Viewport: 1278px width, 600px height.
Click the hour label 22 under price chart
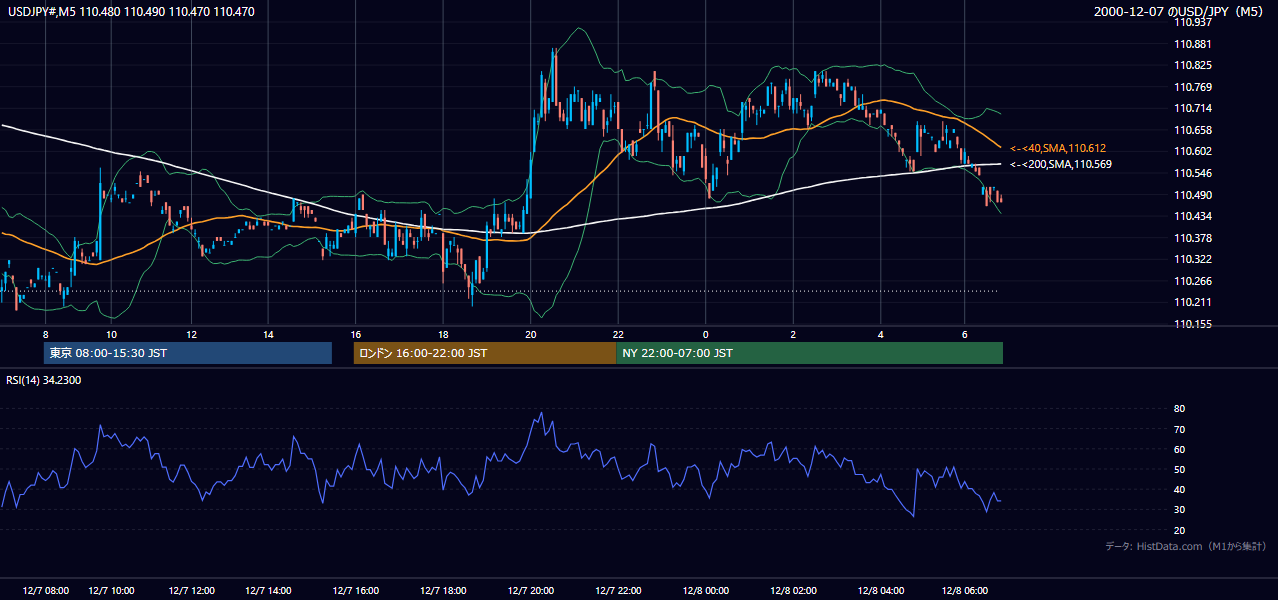tap(618, 334)
